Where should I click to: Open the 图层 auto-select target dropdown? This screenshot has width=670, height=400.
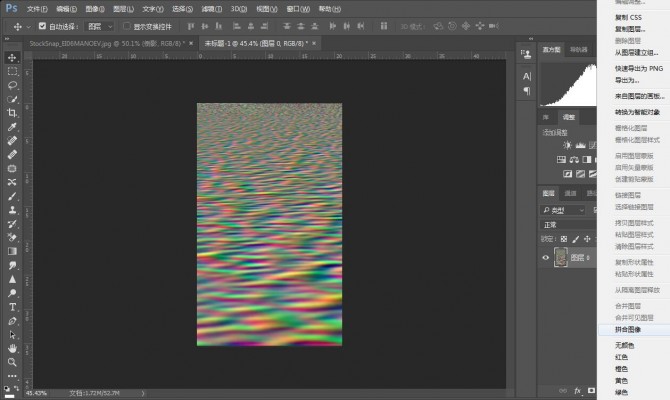[x=101, y=27]
